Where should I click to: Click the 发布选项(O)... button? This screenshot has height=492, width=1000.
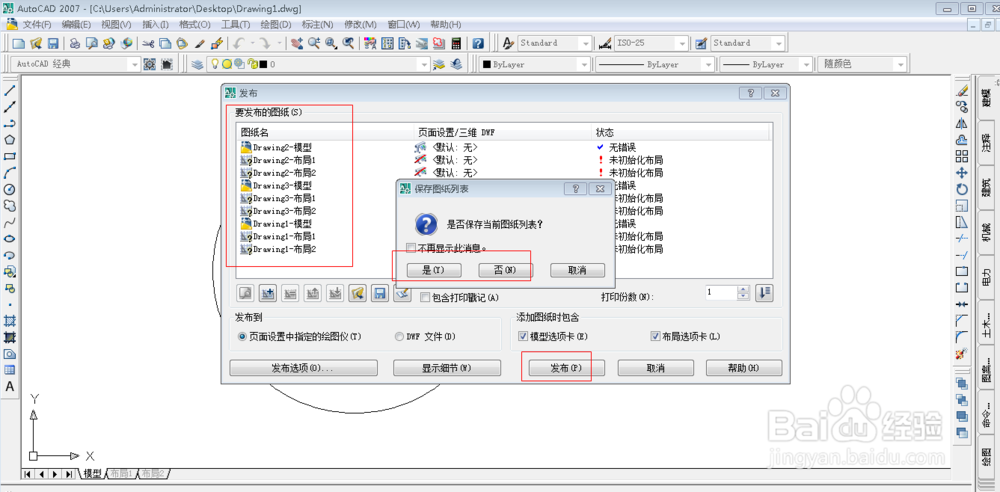coord(303,368)
